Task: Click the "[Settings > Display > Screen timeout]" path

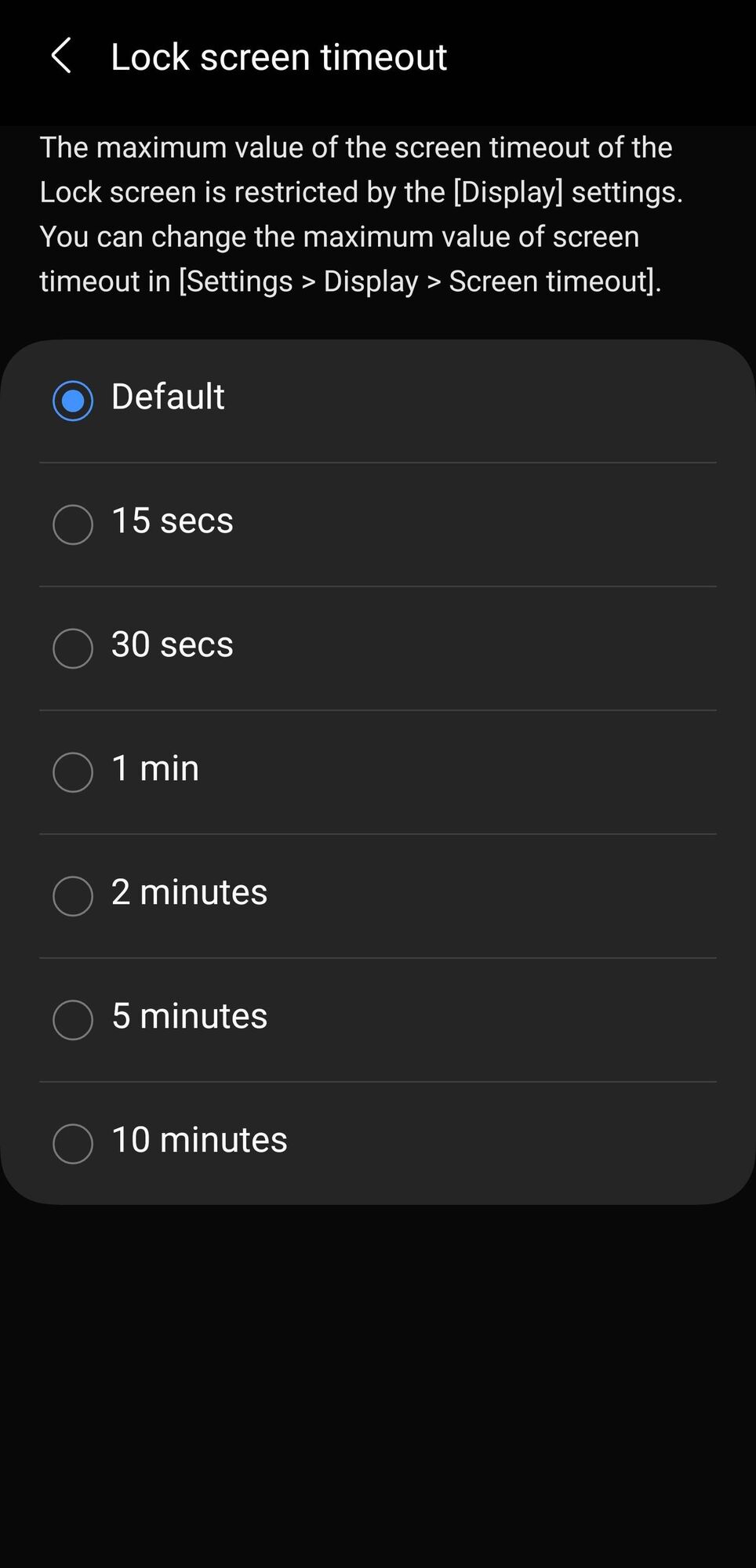Action: [x=420, y=281]
